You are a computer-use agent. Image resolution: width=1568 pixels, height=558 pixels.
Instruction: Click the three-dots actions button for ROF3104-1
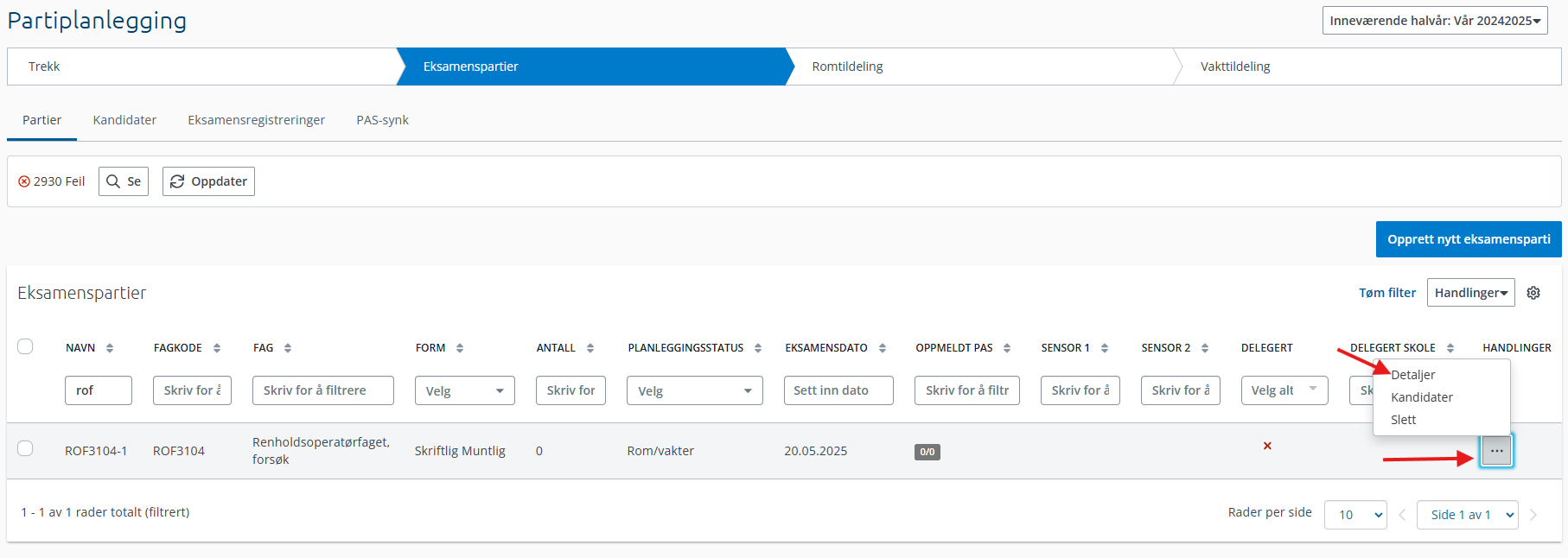(1496, 451)
